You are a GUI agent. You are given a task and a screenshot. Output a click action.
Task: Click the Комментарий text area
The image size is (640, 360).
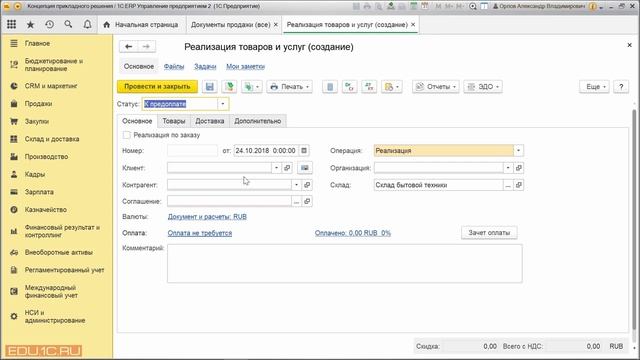pyautogui.click(x=344, y=264)
